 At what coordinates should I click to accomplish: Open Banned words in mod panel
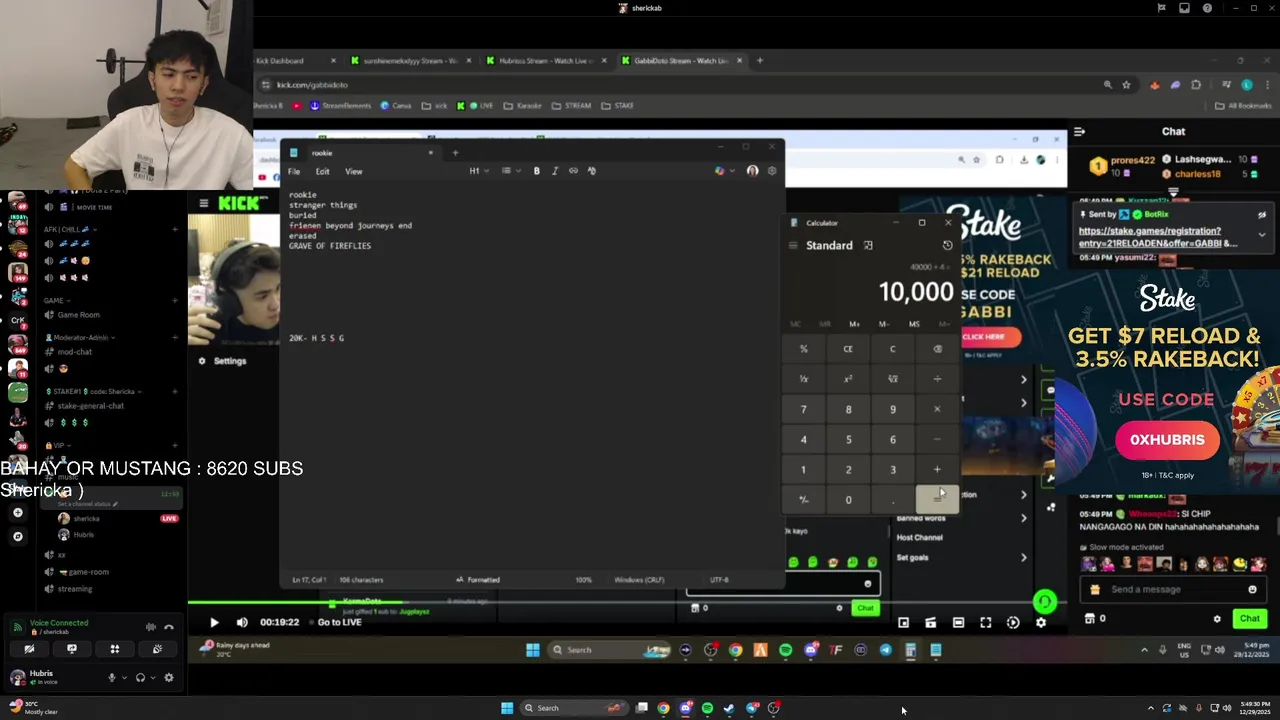coord(921,518)
